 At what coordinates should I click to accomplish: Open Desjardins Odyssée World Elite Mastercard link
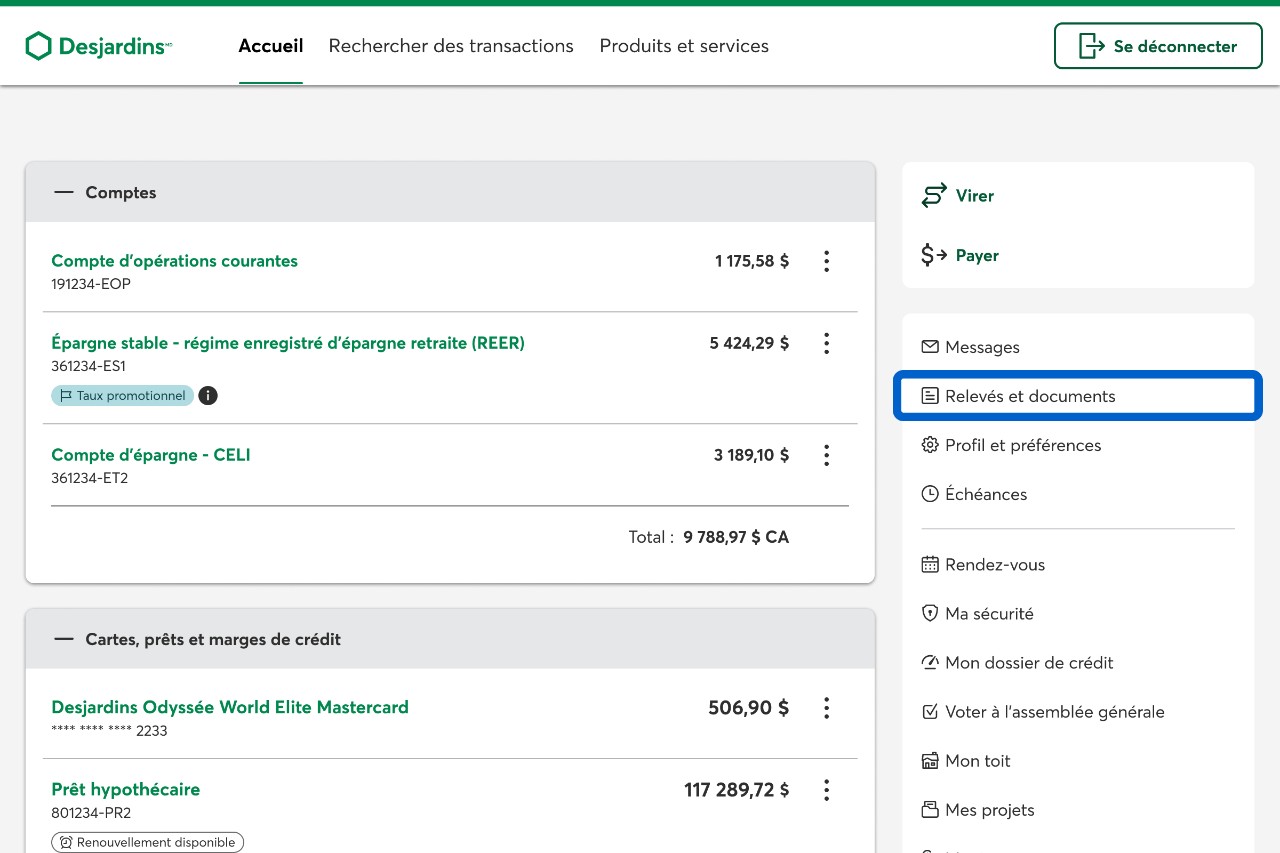pos(230,707)
